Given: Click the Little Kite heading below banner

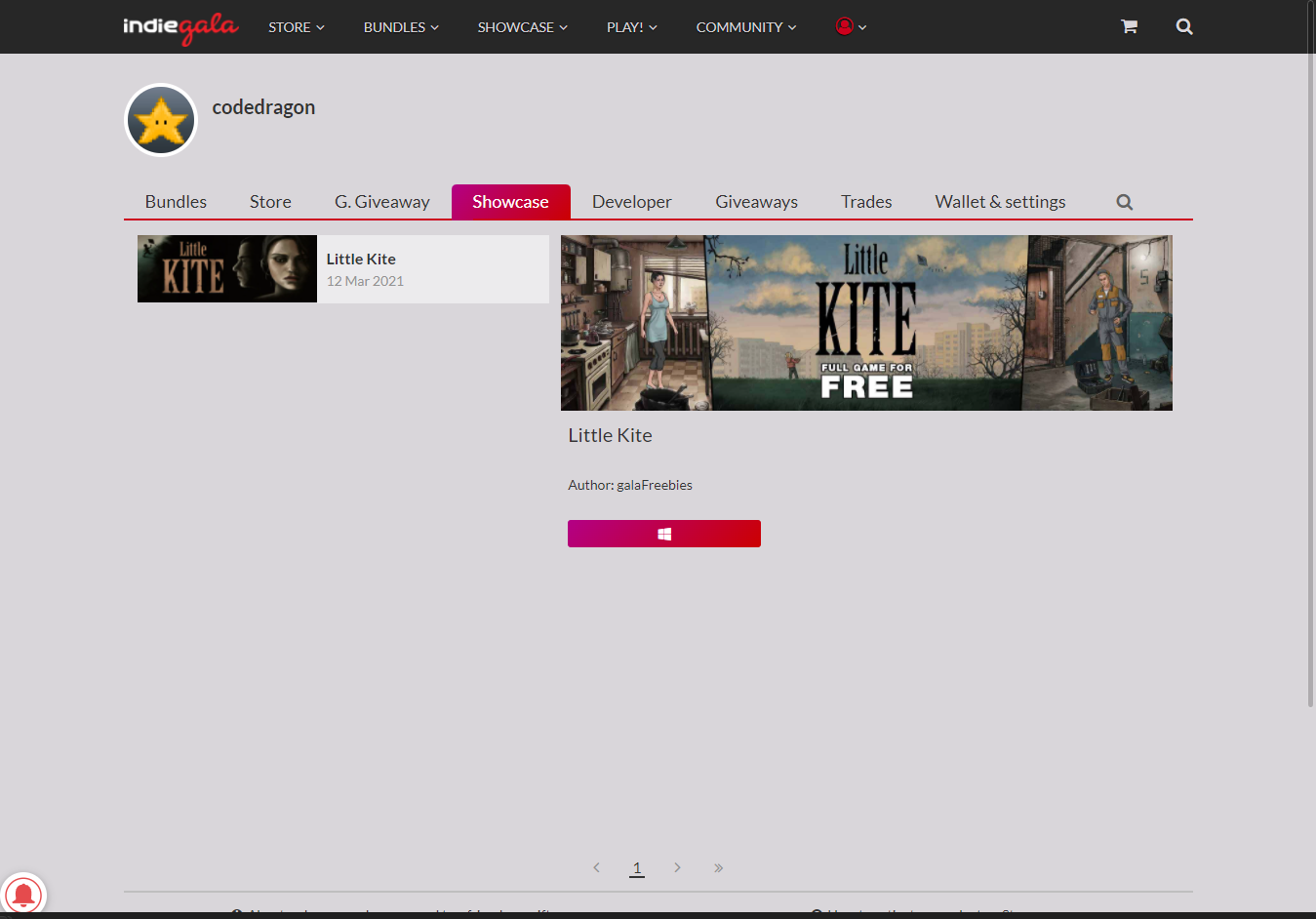Looking at the screenshot, I should pyautogui.click(x=610, y=435).
